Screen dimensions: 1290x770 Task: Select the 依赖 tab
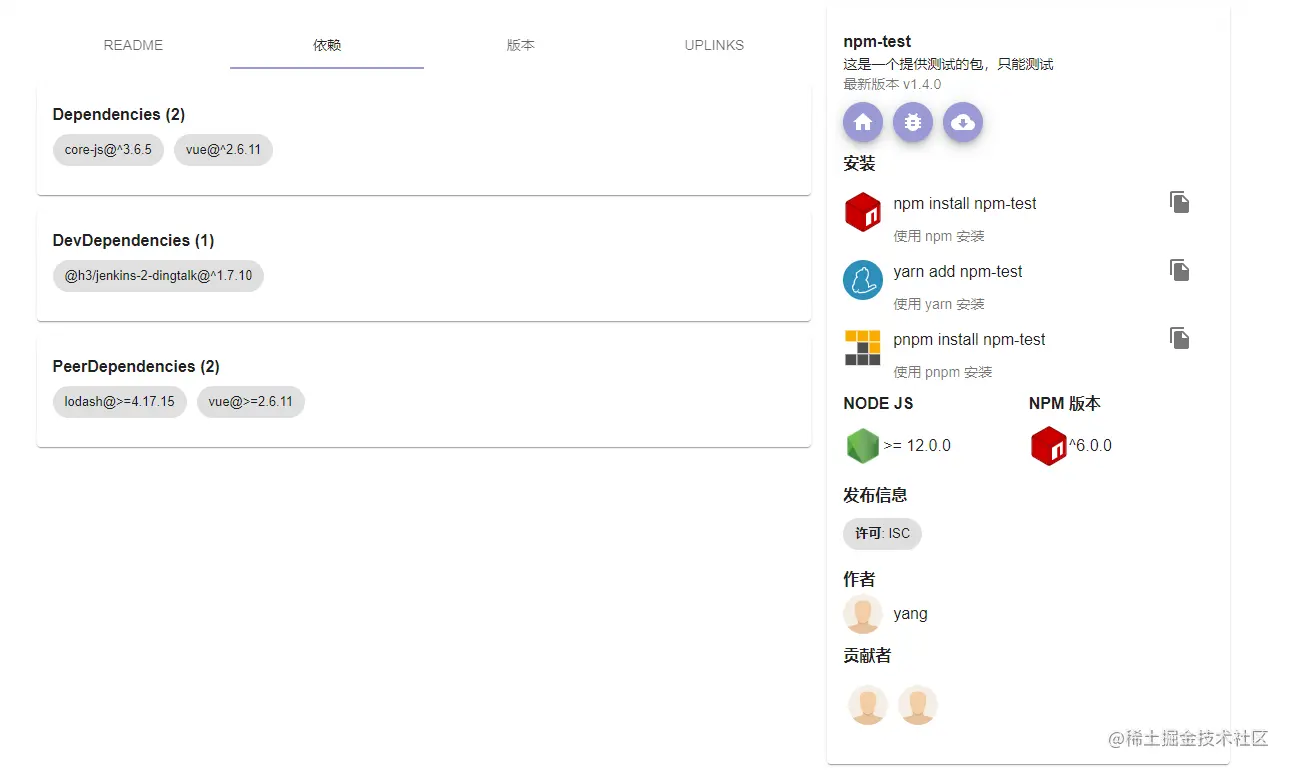tap(326, 45)
